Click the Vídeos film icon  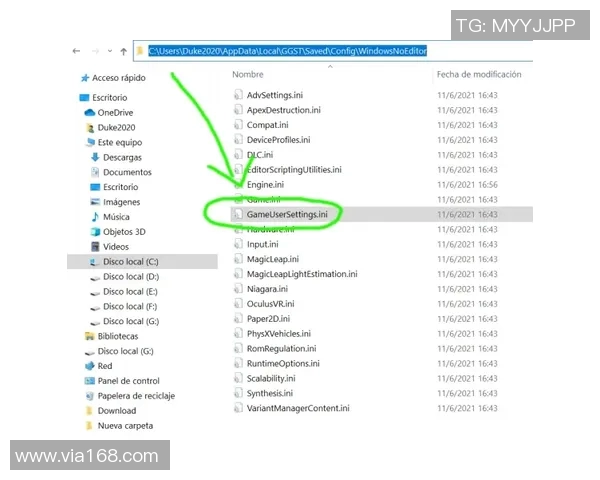pos(95,247)
